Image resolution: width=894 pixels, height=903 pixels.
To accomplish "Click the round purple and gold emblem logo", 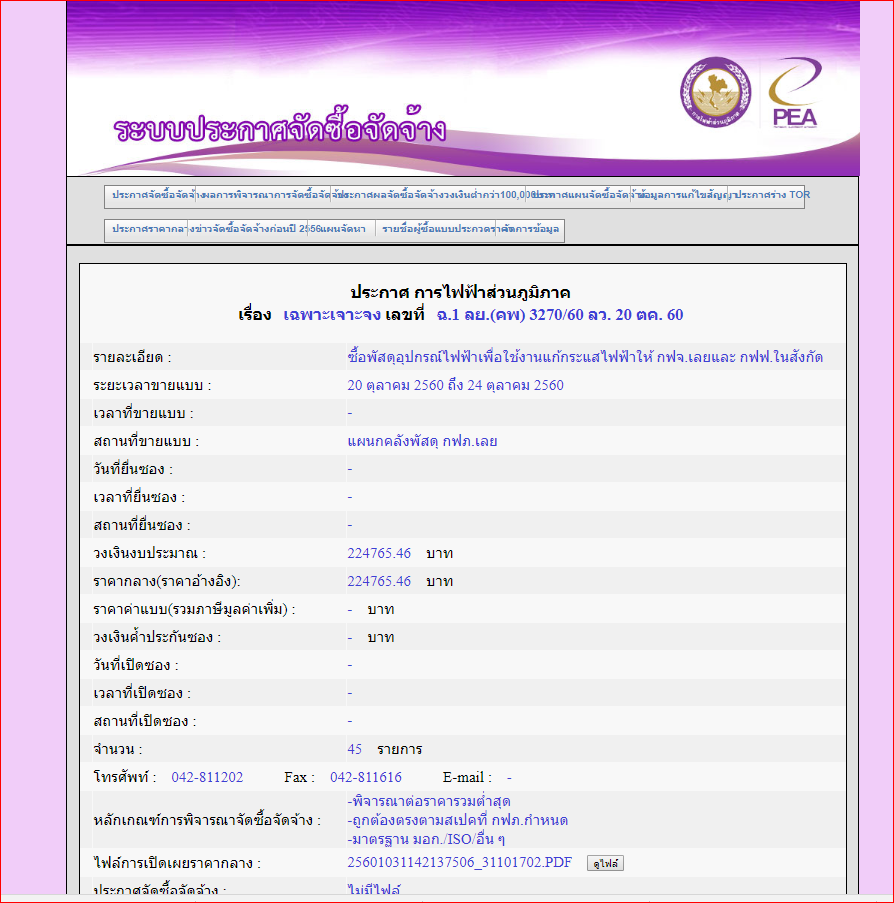I will 715,92.
